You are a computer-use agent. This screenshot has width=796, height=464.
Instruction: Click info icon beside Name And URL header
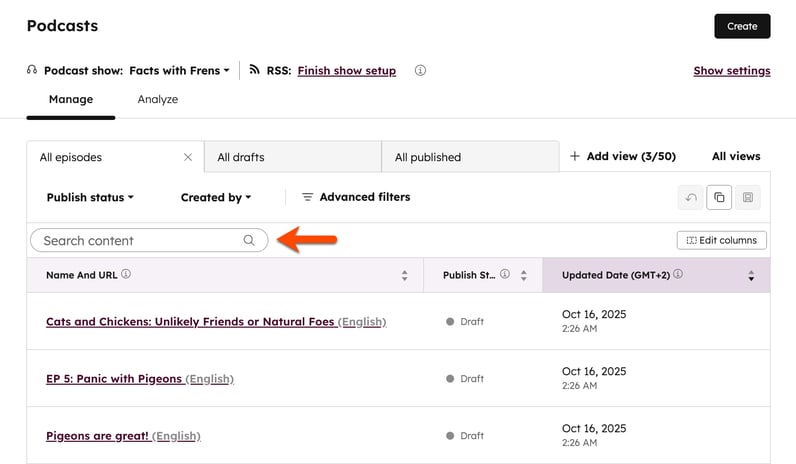click(x=126, y=275)
